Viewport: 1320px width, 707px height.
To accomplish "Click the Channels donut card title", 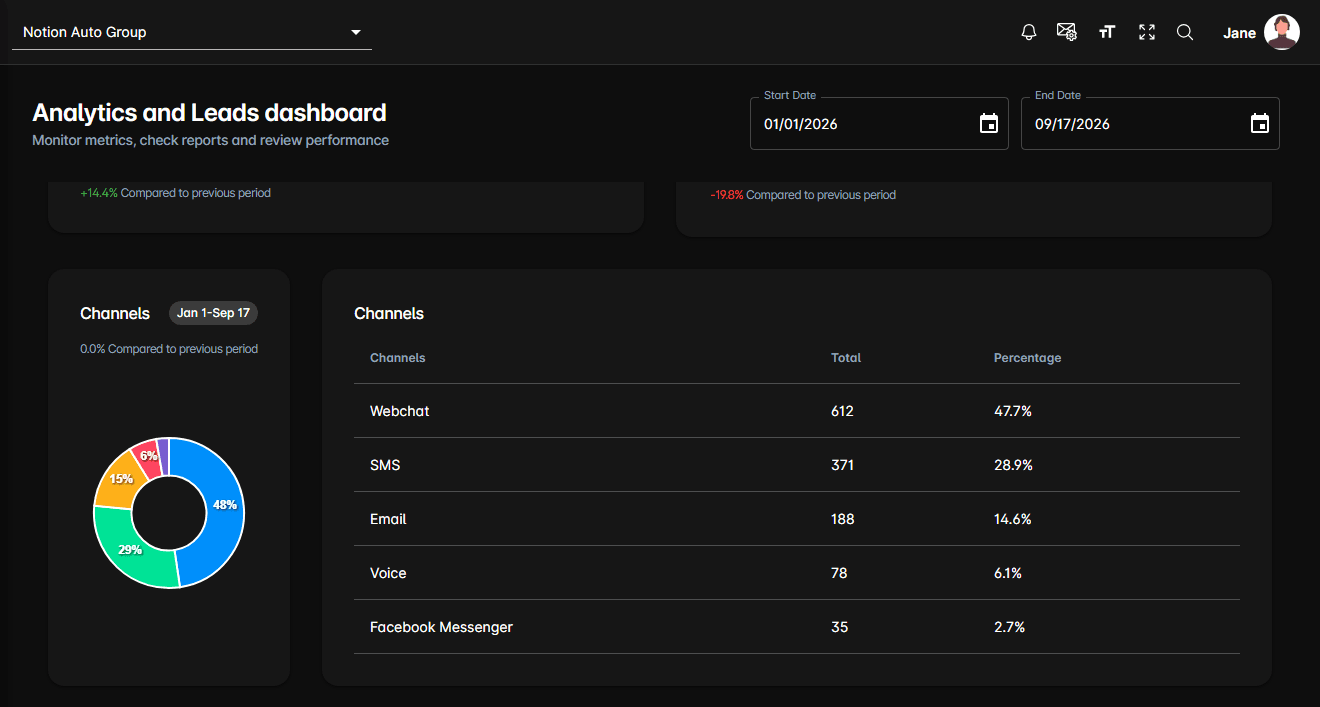I will coord(115,313).
